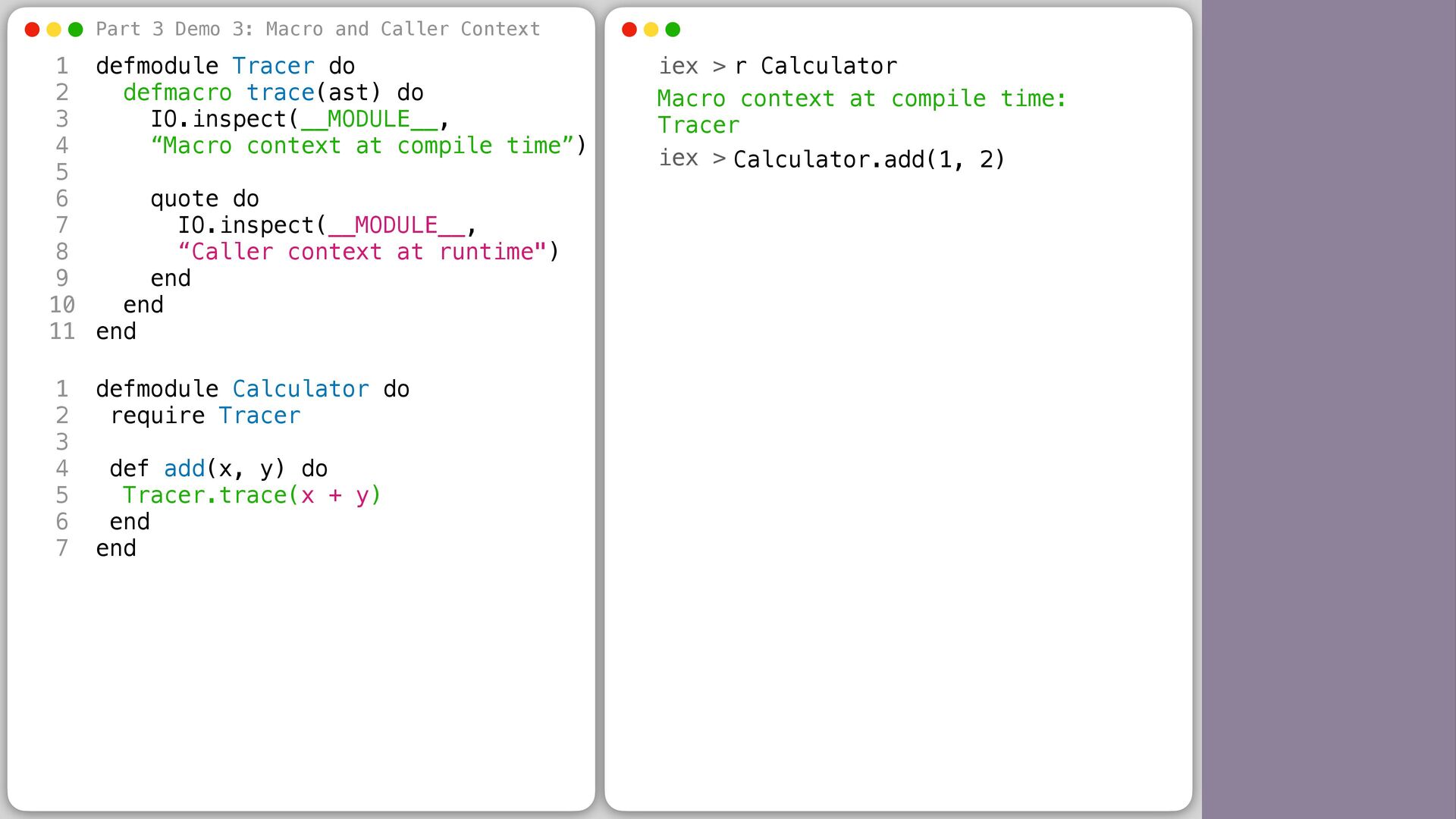The height and width of the screenshot is (819, 1456).
Task: Click terminal command 'r Calculator'
Action: tap(815, 66)
